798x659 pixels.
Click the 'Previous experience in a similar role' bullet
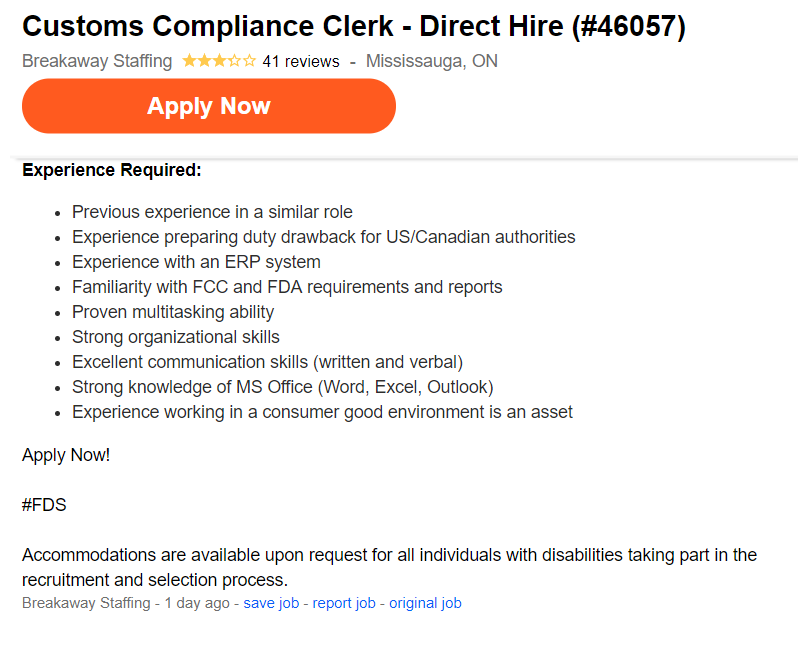coord(212,212)
